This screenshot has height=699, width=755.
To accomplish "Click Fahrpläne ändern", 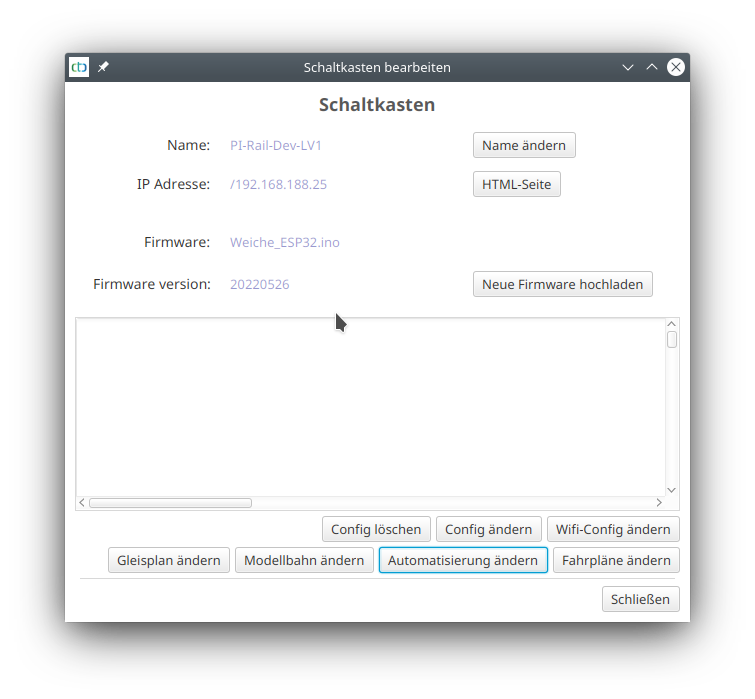I will point(616,560).
